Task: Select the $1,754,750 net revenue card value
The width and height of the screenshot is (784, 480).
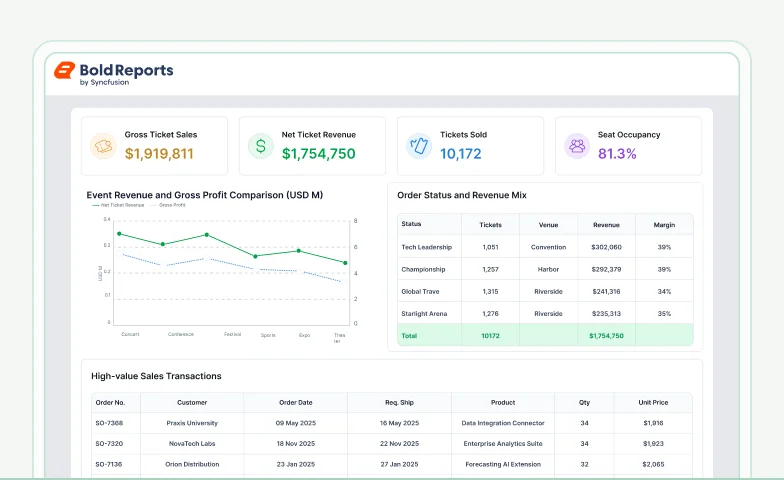Action: coord(318,154)
